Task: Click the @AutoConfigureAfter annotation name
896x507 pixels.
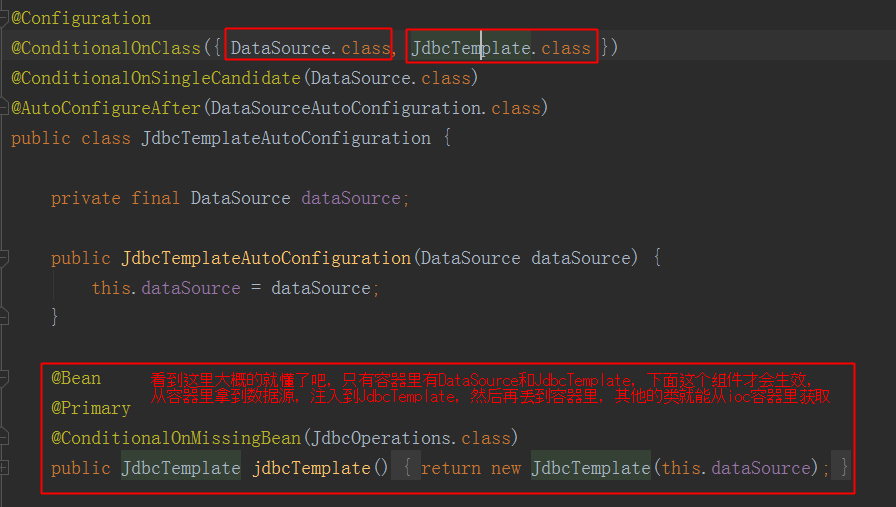Action: point(106,108)
